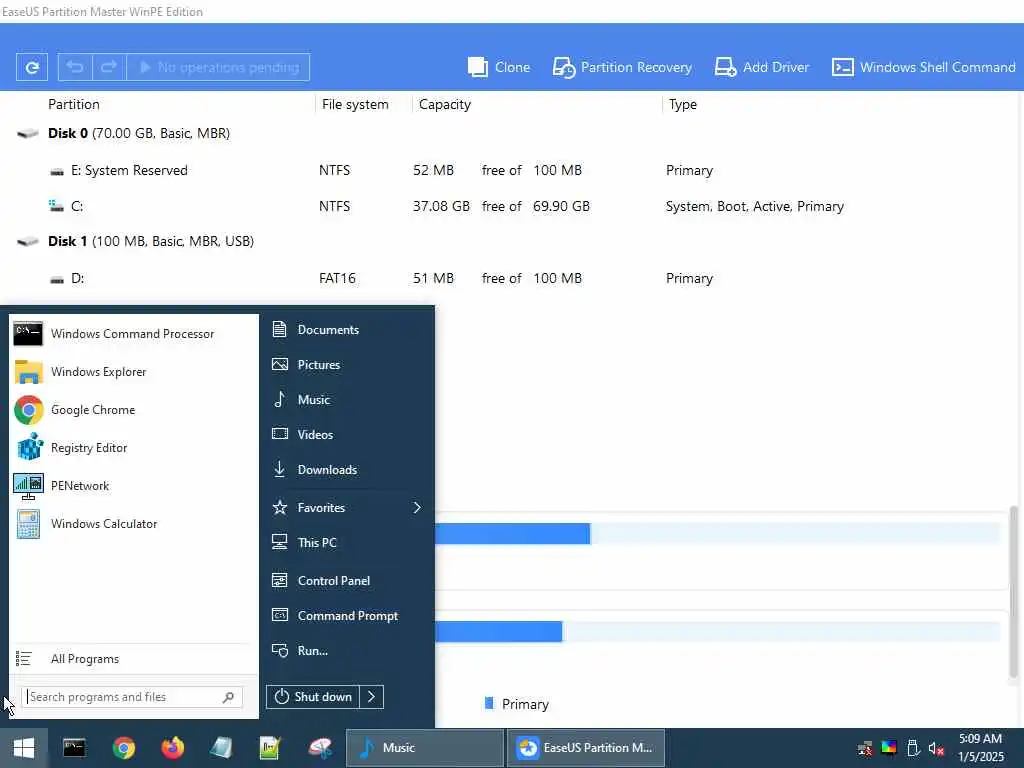Open command prompt icon on taskbar
Viewport: 1024px width, 768px height.
tap(74, 748)
